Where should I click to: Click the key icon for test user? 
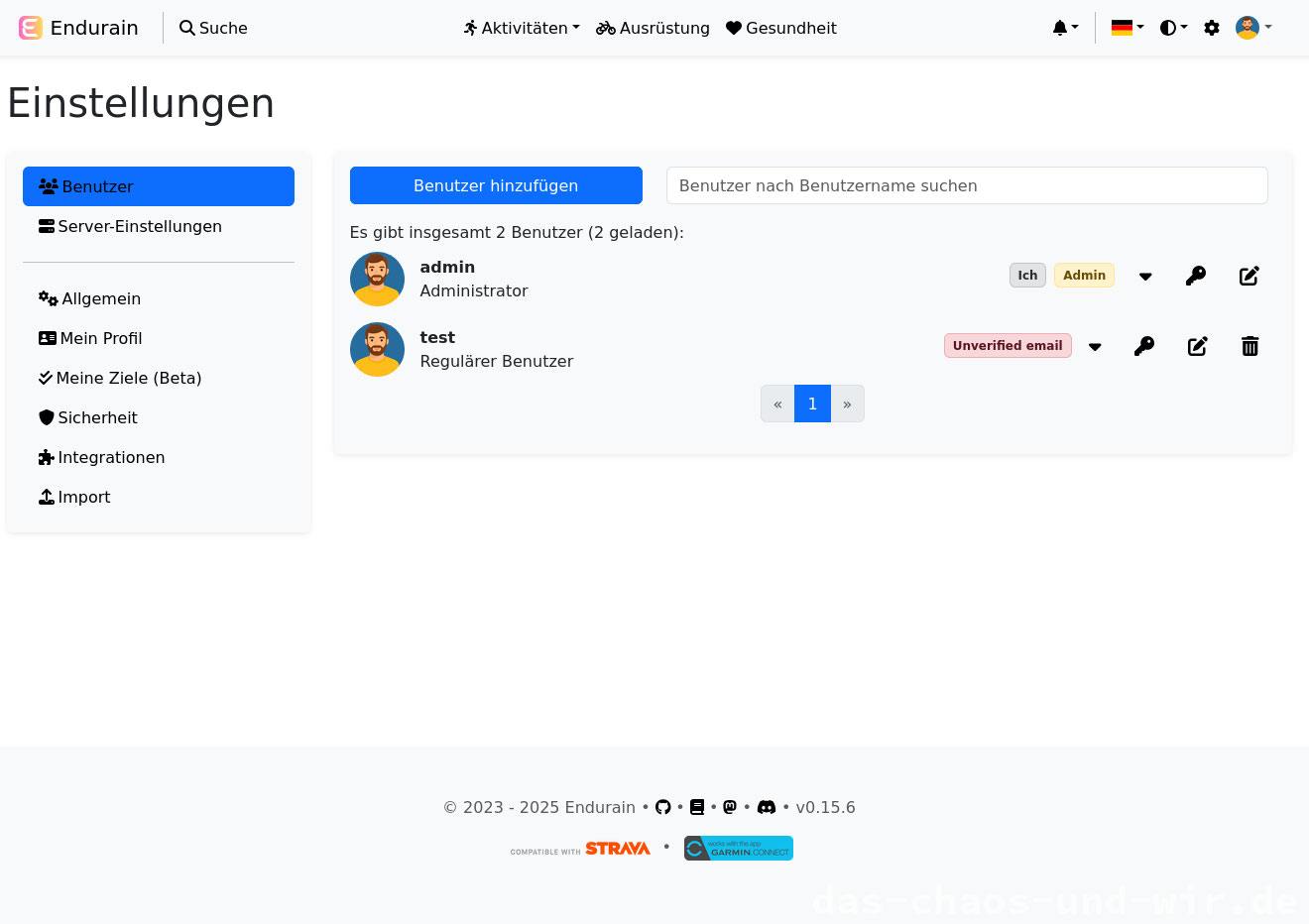click(x=1144, y=346)
